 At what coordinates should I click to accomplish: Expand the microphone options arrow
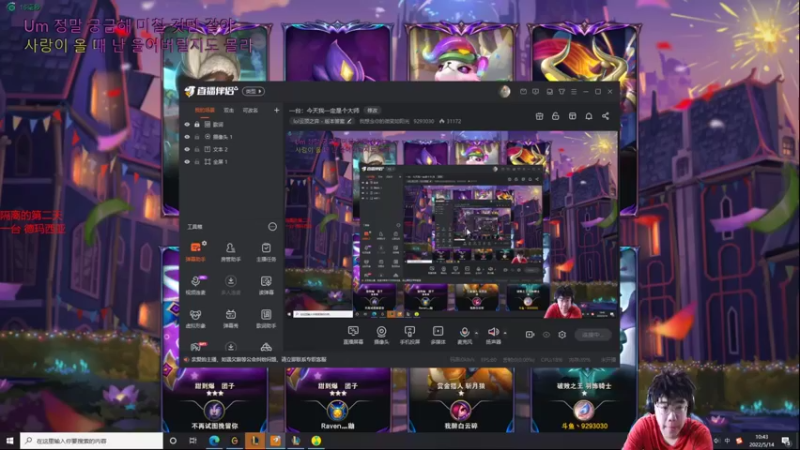[477, 333]
